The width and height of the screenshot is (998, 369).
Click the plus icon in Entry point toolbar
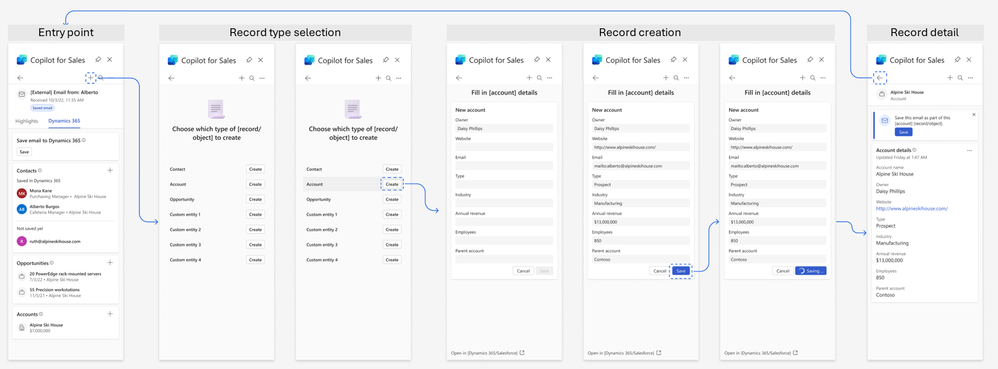(90, 78)
